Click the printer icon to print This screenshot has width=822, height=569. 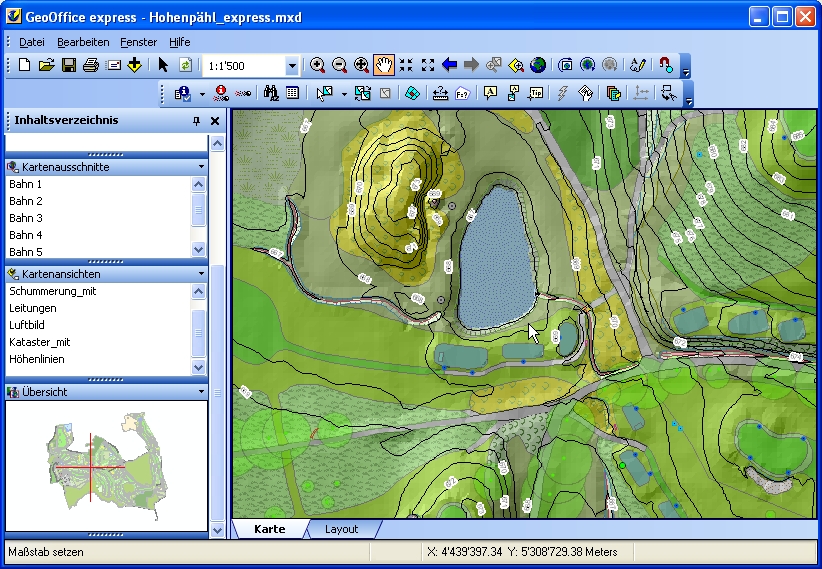pyautogui.click(x=91, y=65)
